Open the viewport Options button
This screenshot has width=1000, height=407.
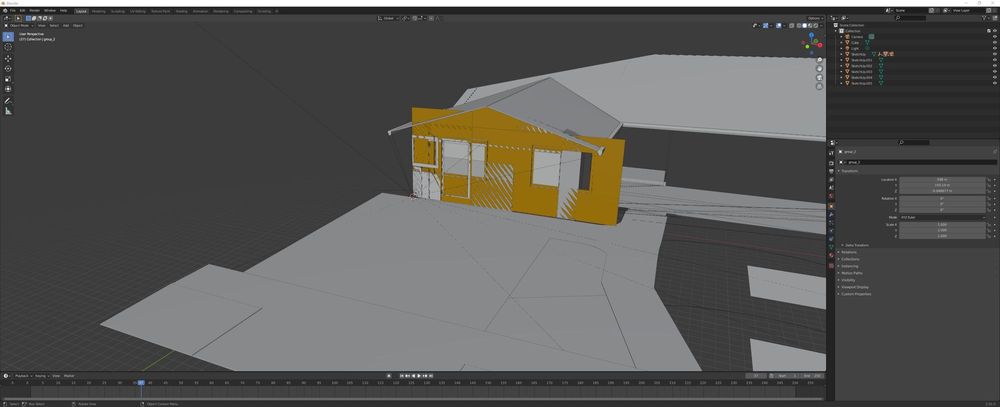815,18
